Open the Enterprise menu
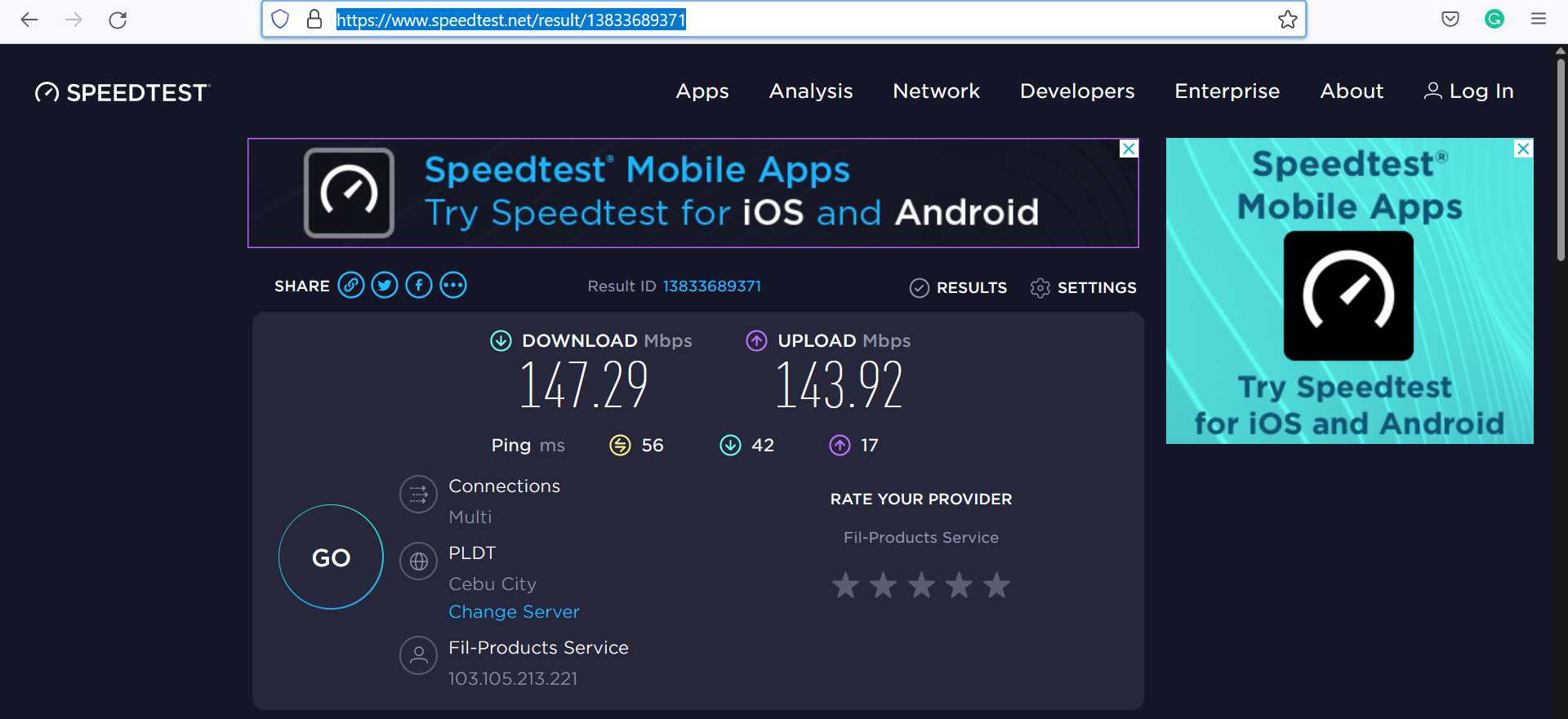Image resolution: width=1568 pixels, height=719 pixels. click(1227, 91)
